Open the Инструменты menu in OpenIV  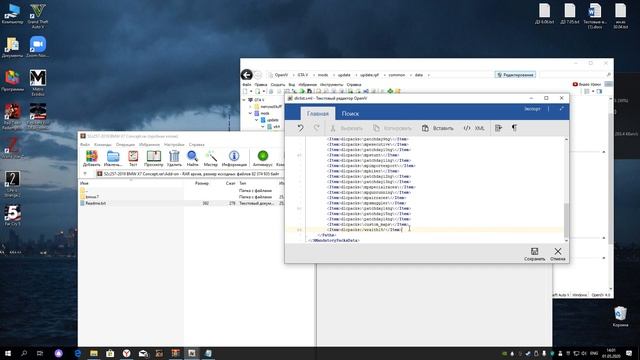pos(331,84)
